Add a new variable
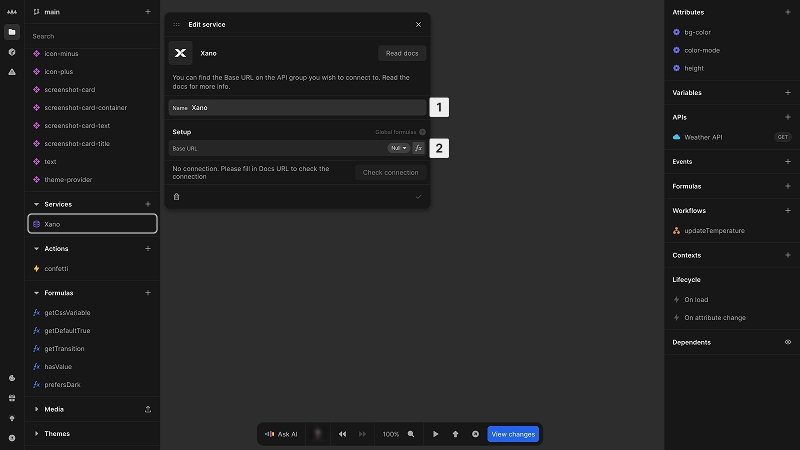This screenshot has width=800, height=450. [788, 93]
